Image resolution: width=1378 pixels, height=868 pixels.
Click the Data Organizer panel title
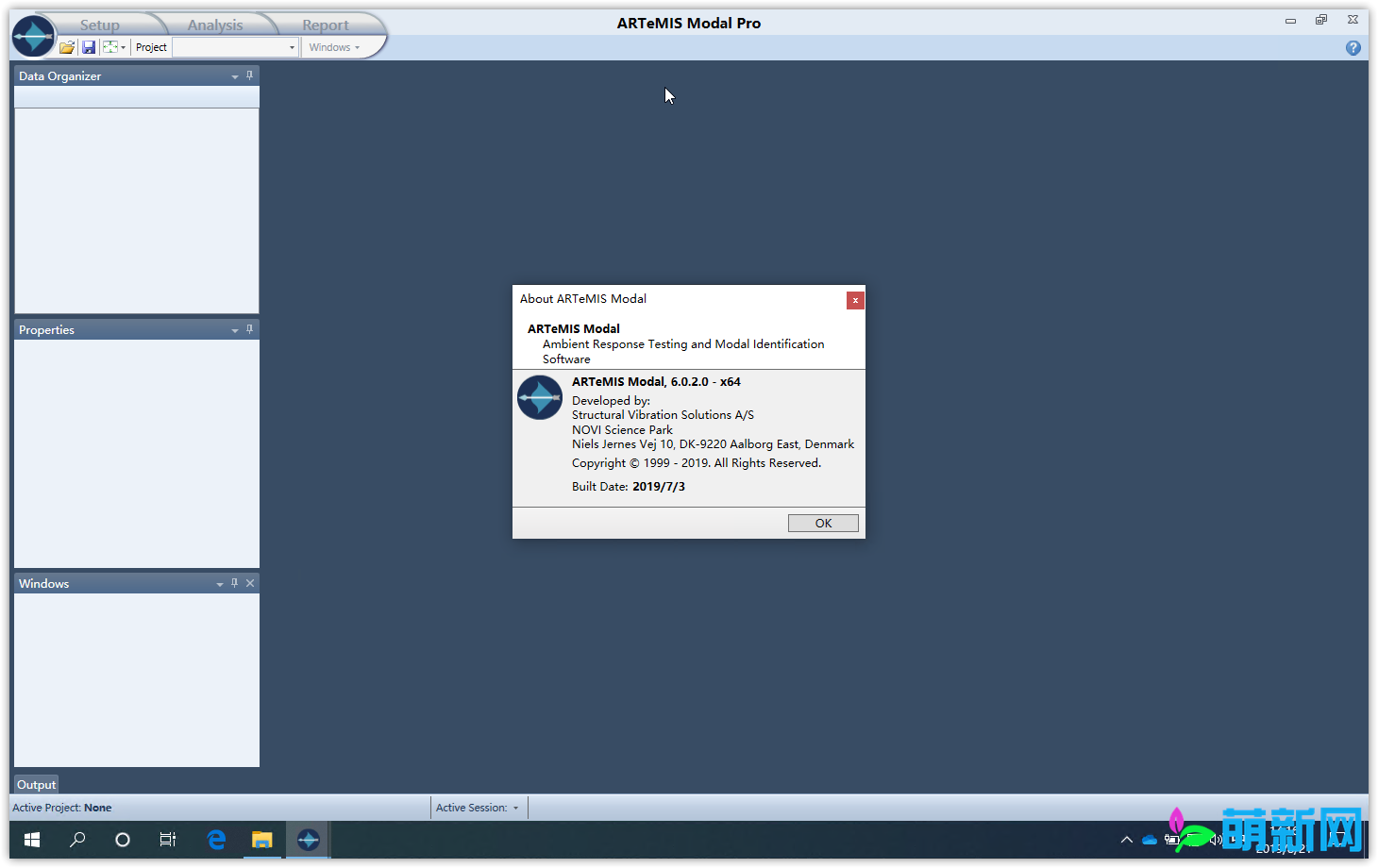coord(59,76)
